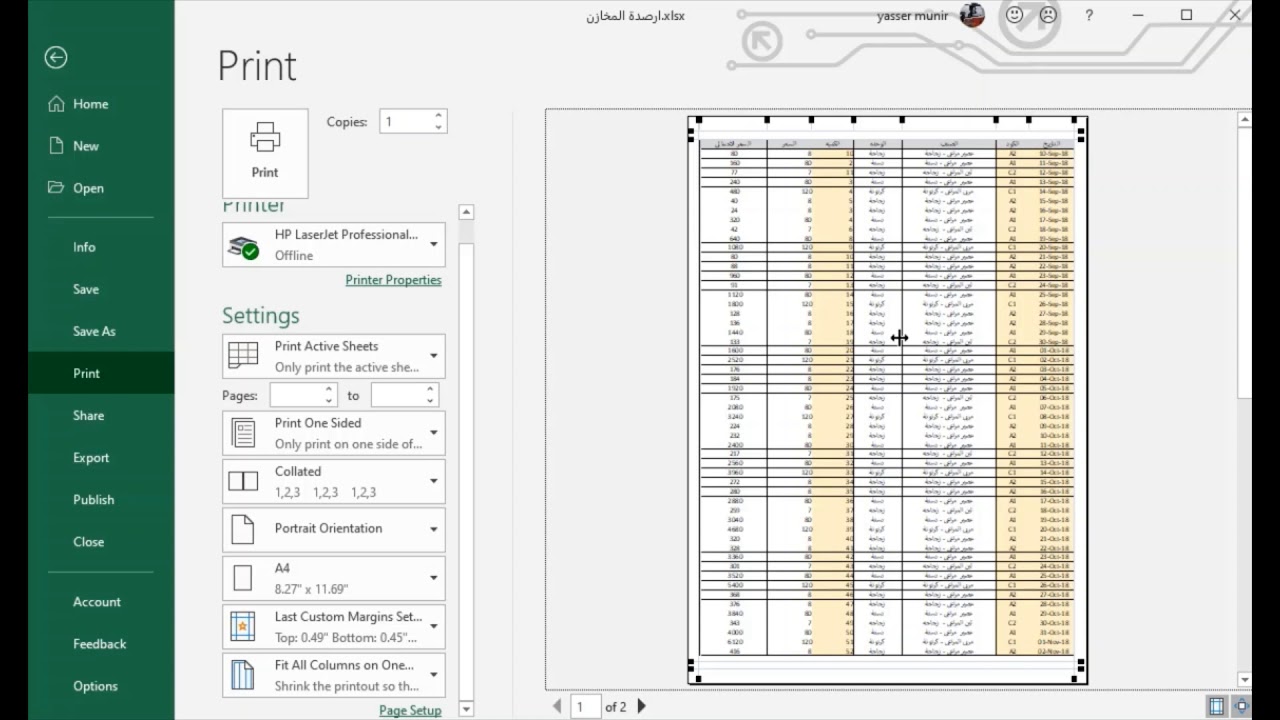Open yasser munir account avatar
This screenshot has width=1280, height=720.
tap(972, 15)
